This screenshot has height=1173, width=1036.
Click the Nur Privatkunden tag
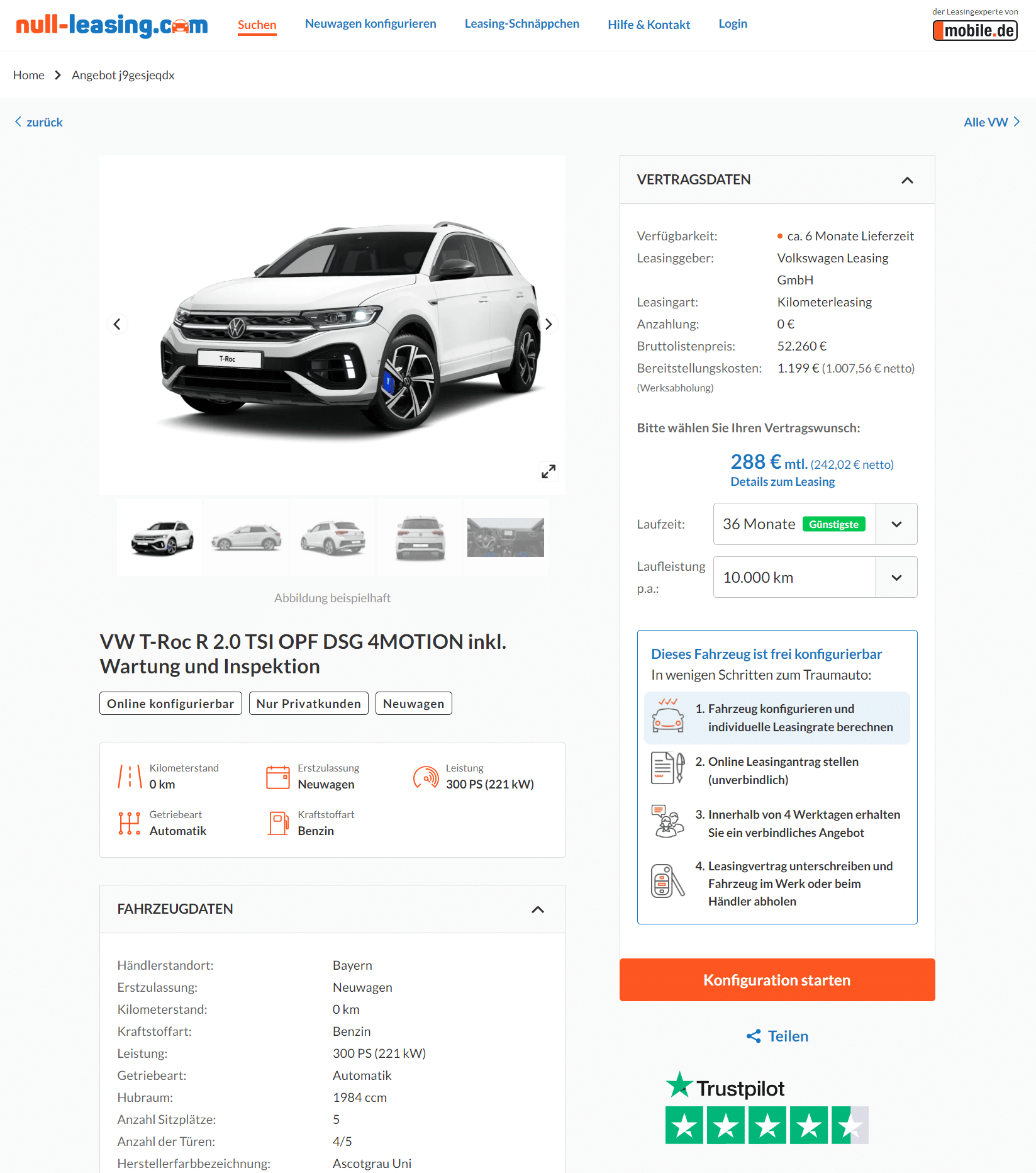309,704
